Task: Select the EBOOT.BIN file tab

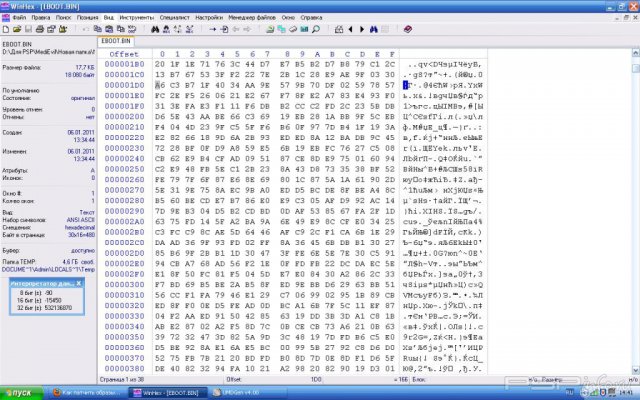Action: (116, 41)
